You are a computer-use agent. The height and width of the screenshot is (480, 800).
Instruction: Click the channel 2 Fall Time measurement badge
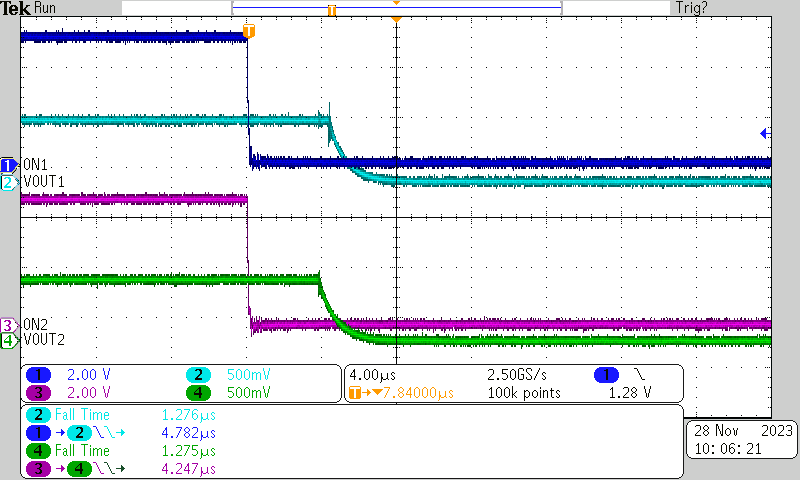point(38,415)
